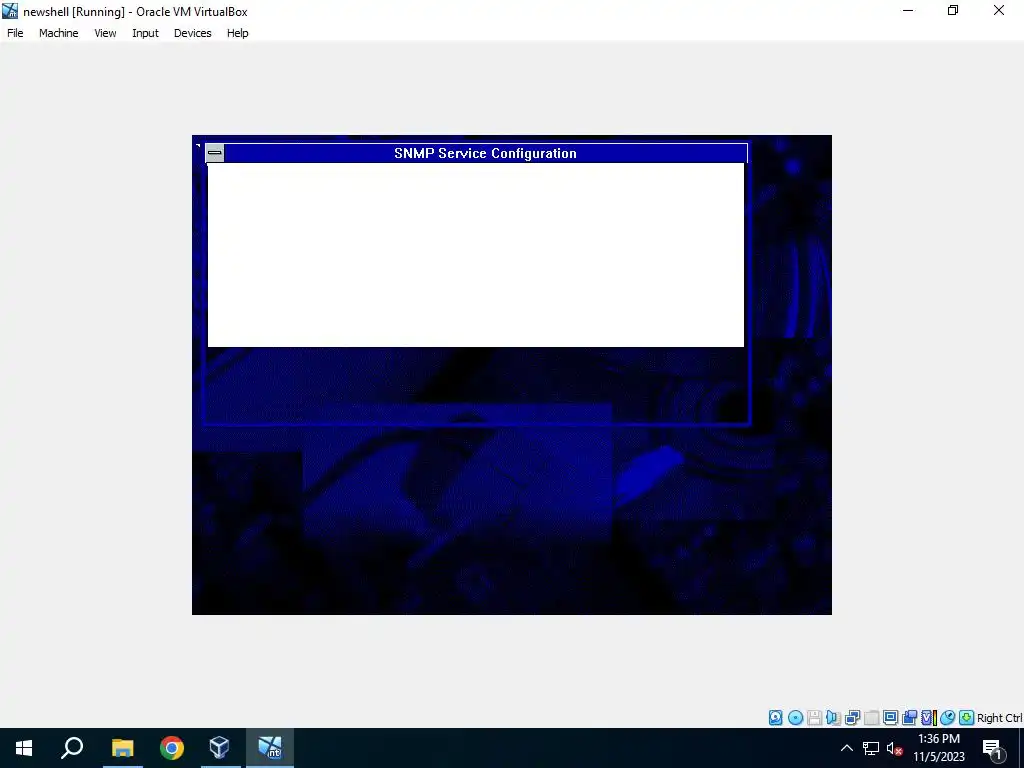
Task: Click the floppy disk indicator
Action: [x=814, y=718]
